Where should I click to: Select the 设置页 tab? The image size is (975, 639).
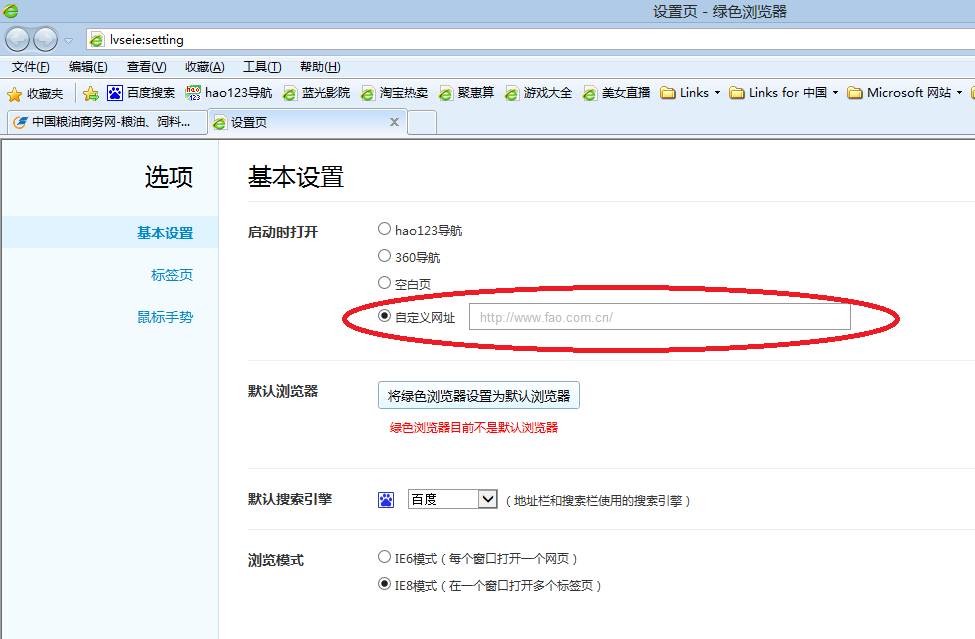[307, 122]
